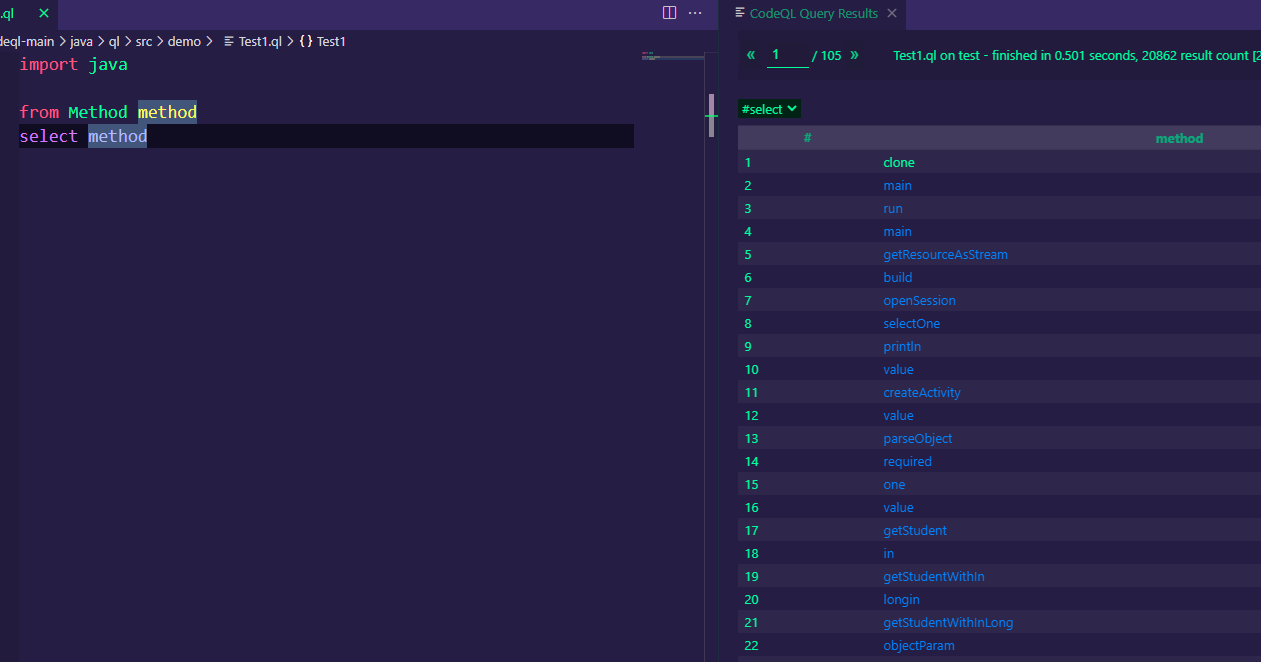Screen dimensions: 1261x662
Task: Open the getResourceAsStream result link
Action: tap(945, 254)
